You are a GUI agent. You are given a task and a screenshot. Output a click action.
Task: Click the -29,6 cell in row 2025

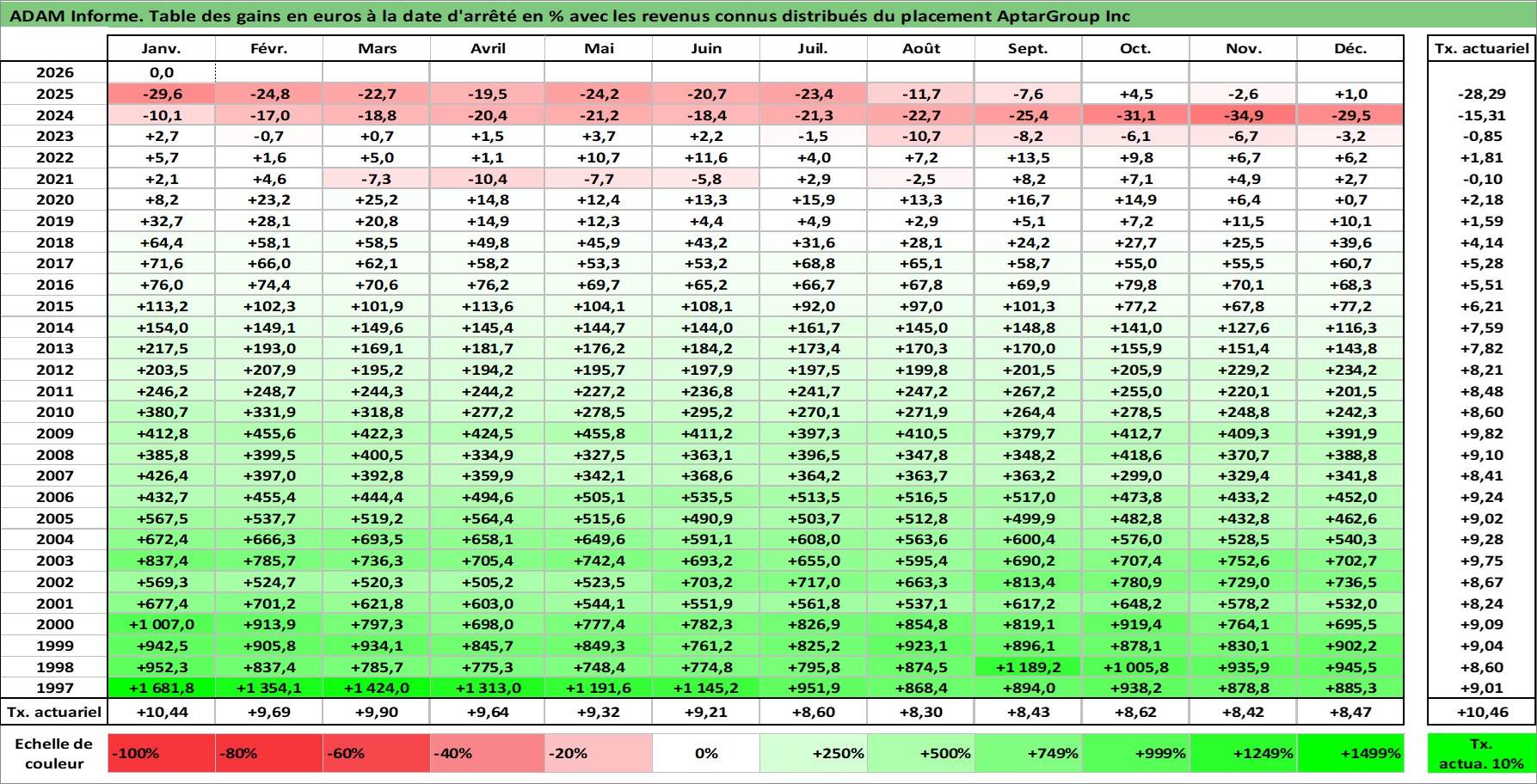pyautogui.click(x=161, y=94)
